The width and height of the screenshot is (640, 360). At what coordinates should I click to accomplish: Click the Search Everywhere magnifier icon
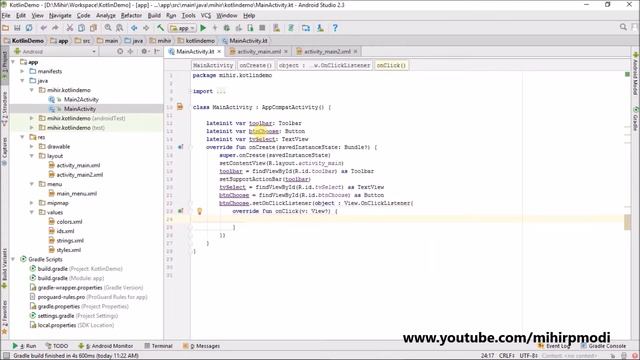click(623, 27)
